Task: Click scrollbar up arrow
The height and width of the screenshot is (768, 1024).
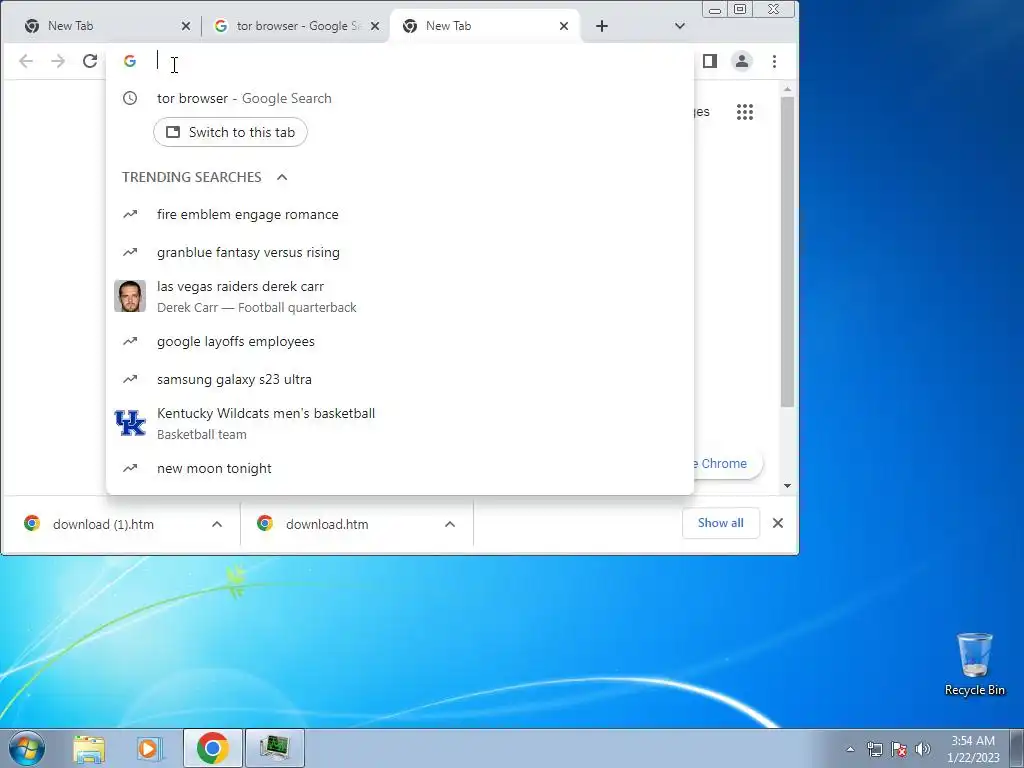Action: point(788,89)
